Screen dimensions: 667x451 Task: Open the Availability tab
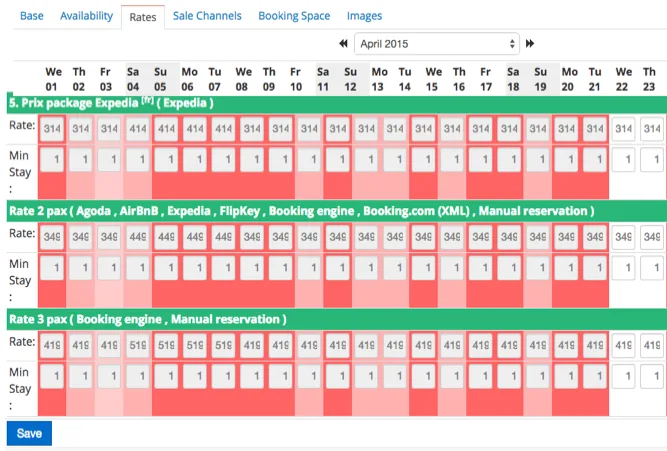coord(86,16)
